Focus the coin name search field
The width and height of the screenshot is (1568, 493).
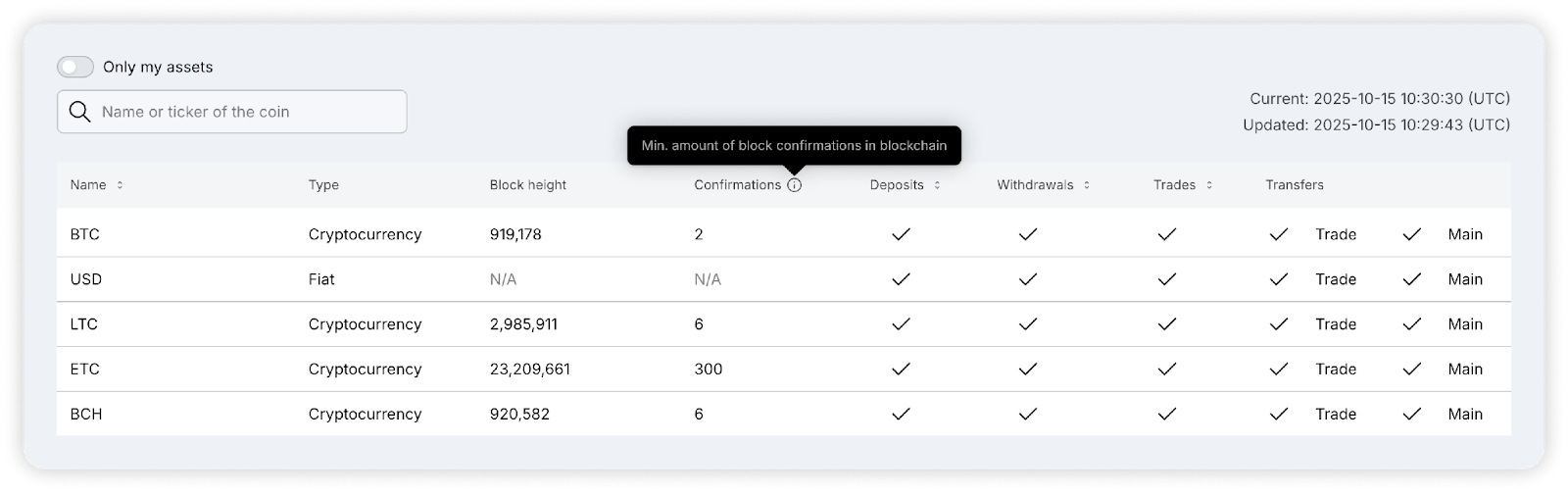pos(245,112)
